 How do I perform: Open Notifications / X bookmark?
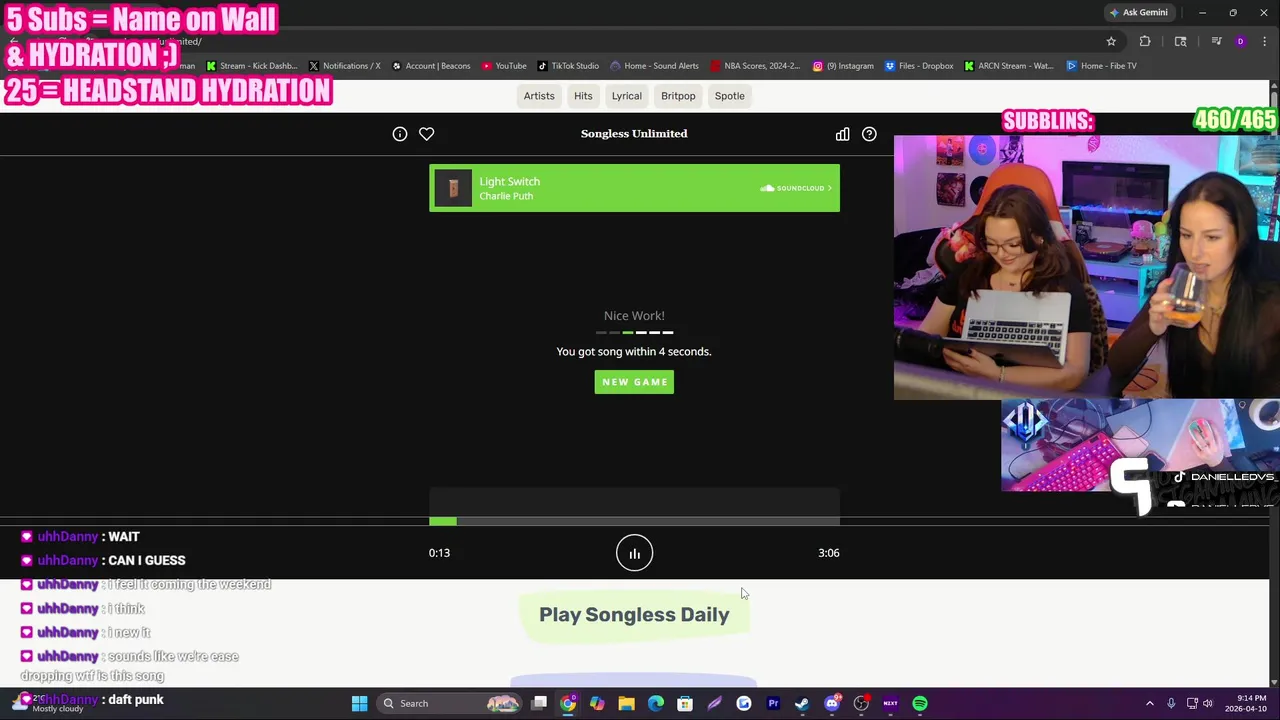tap(344, 66)
